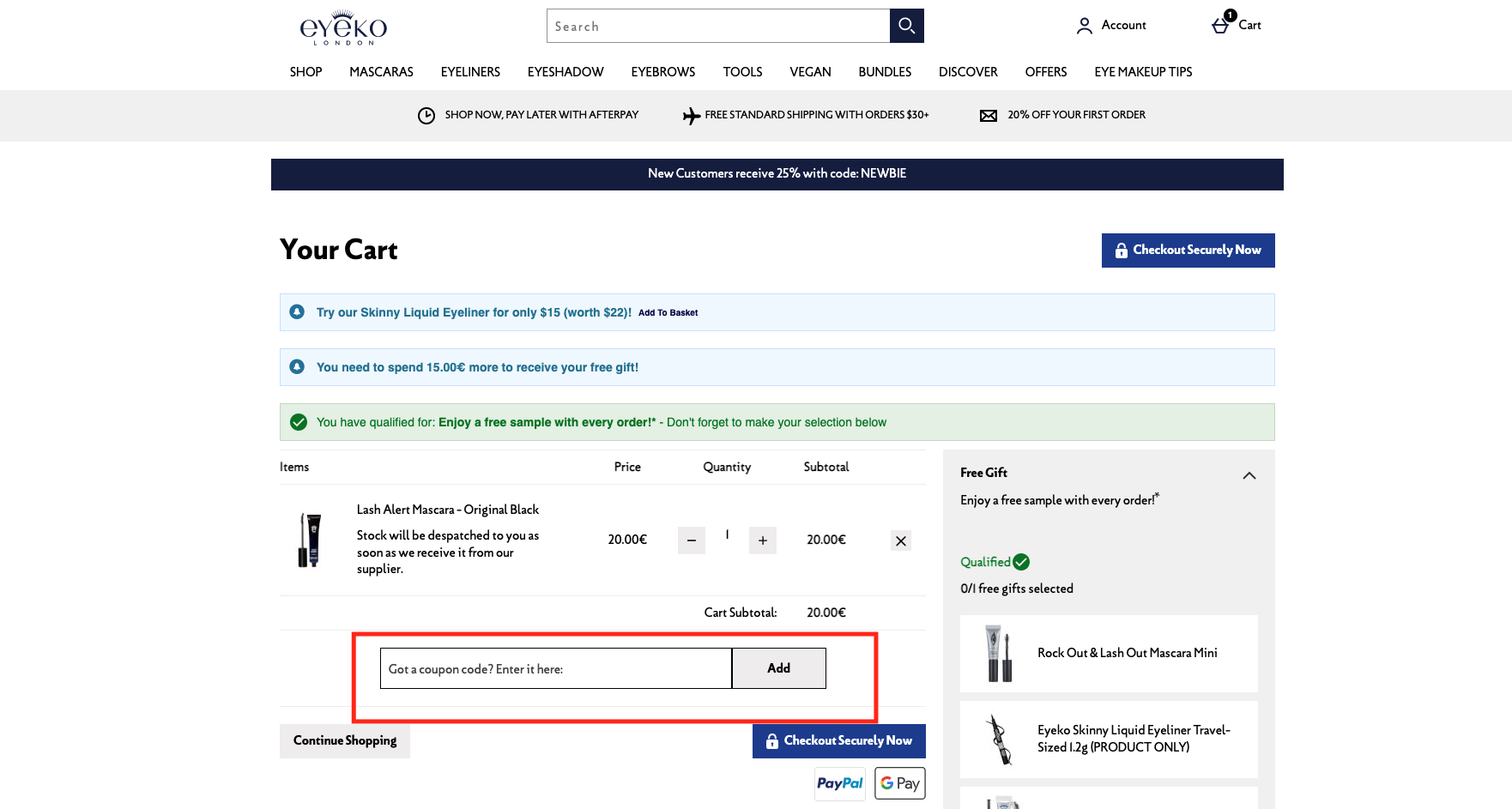Open the OFFERS menu
This screenshot has width=1512, height=809.
click(x=1046, y=72)
